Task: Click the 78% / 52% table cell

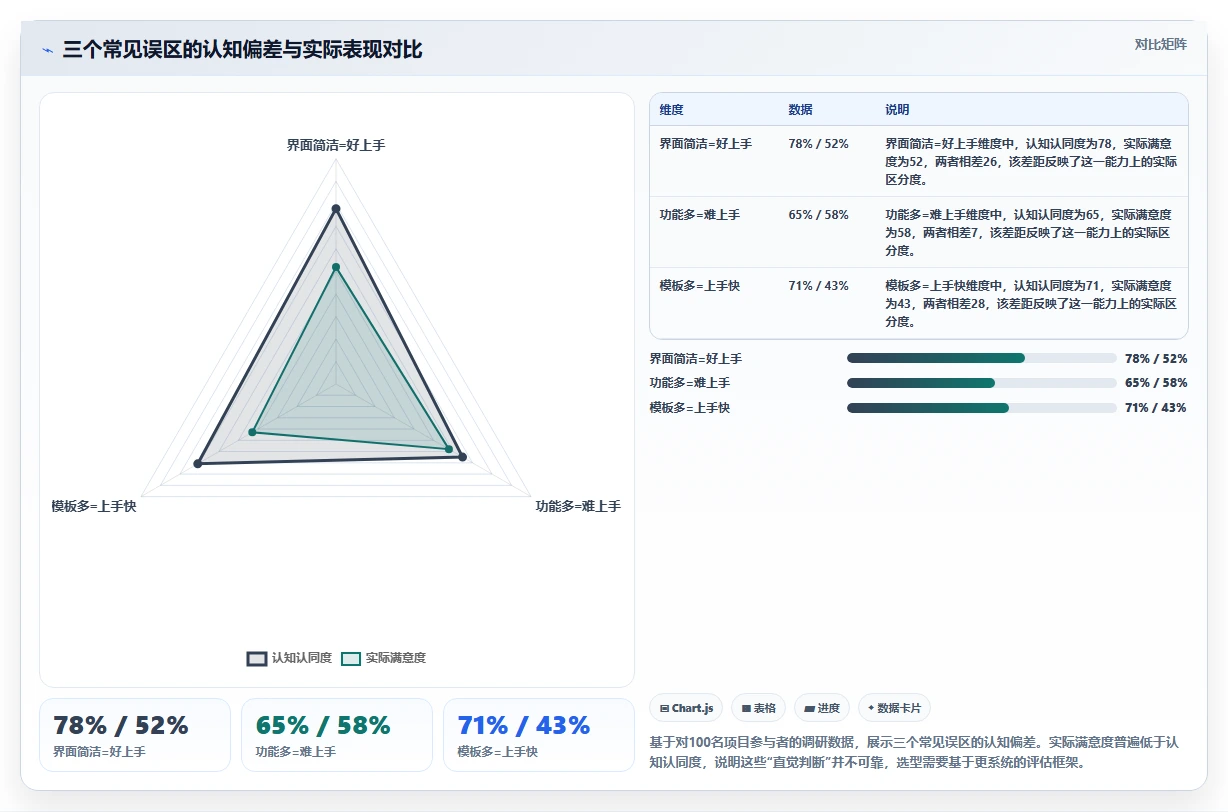Action: [818, 144]
